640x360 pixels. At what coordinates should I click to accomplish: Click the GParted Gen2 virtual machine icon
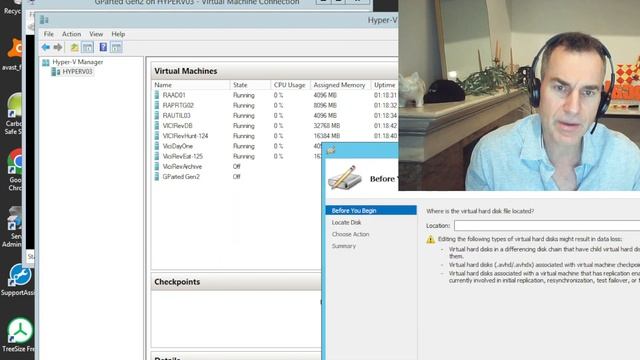(157, 176)
